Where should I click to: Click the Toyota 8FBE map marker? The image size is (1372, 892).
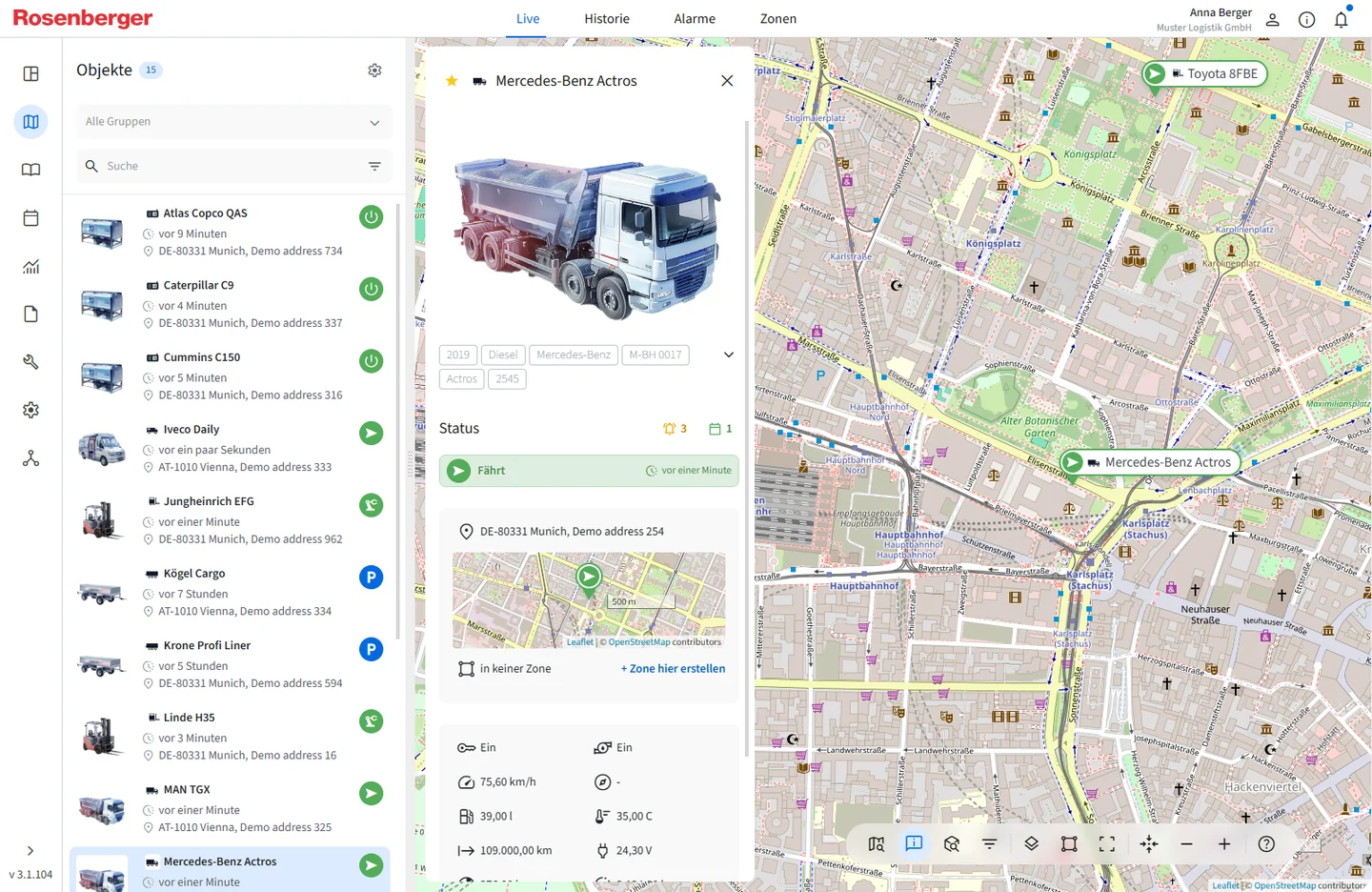[1204, 73]
